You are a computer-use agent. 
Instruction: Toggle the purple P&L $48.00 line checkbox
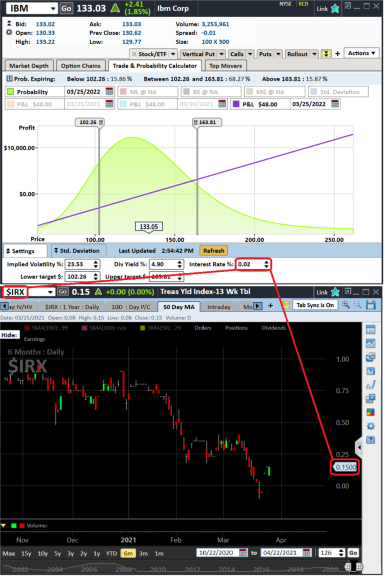(236, 104)
